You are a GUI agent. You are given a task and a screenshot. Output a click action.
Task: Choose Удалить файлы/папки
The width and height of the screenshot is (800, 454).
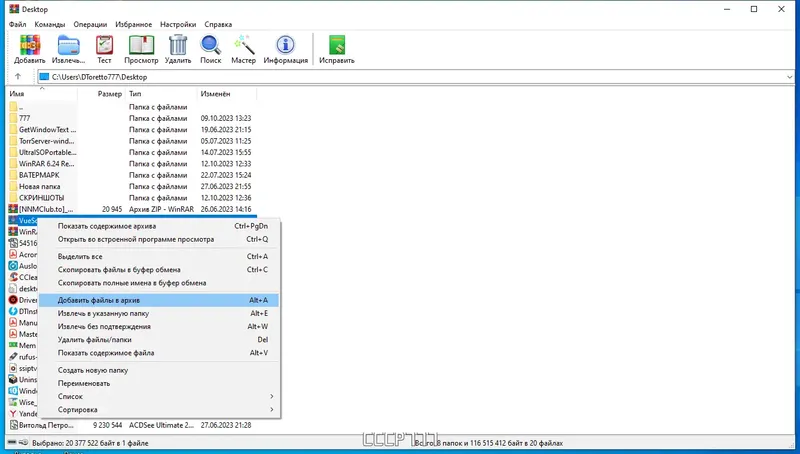(x=159, y=340)
